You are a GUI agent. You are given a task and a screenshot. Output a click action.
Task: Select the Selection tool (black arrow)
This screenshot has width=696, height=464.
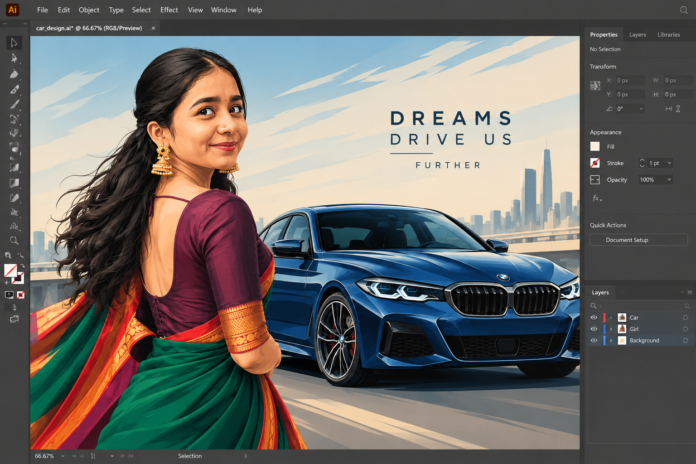click(x=14, y=43)
